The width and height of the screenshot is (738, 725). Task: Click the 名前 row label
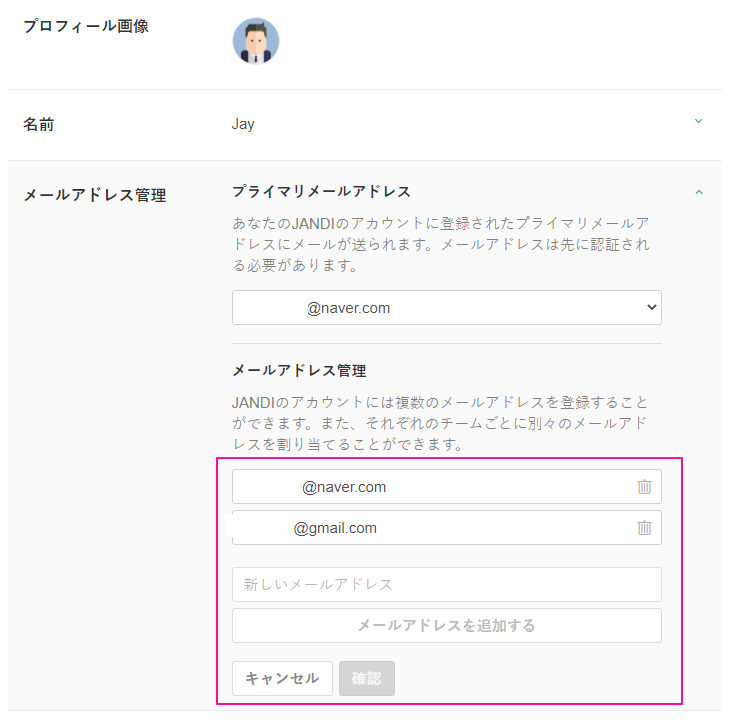[39, 125]
